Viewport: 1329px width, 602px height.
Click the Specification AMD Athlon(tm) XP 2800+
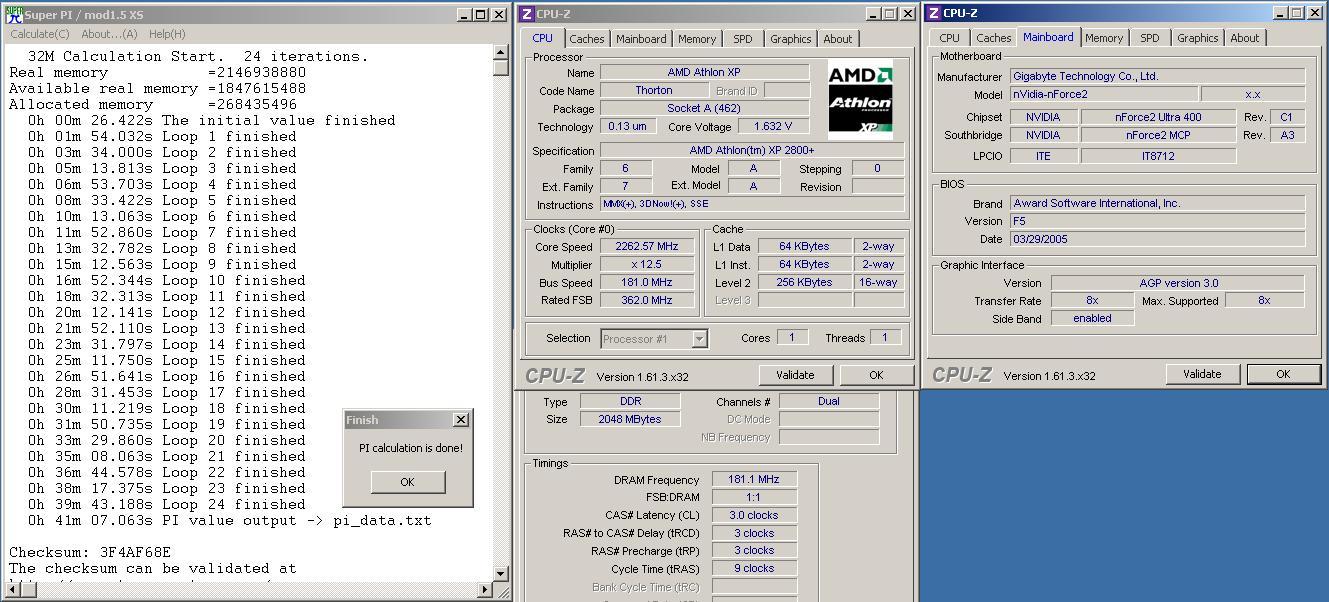click(x=752, y=150)
